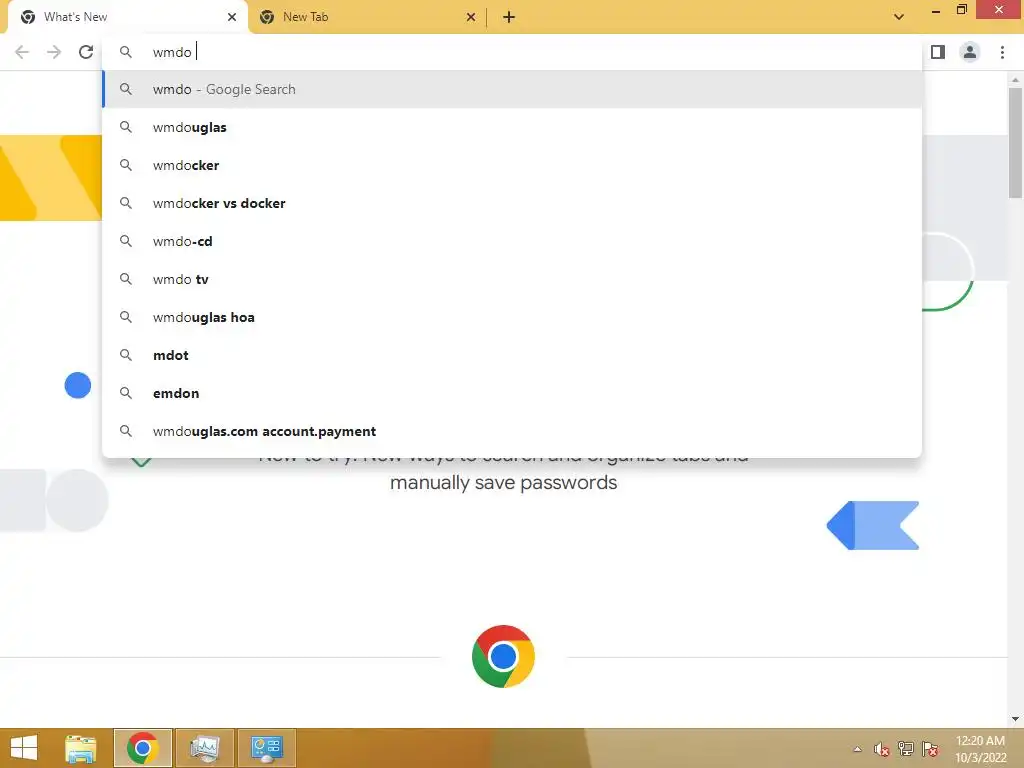Select the 'emdon' suggestion
Screen dimensions: 1024x768
(513, 393)
